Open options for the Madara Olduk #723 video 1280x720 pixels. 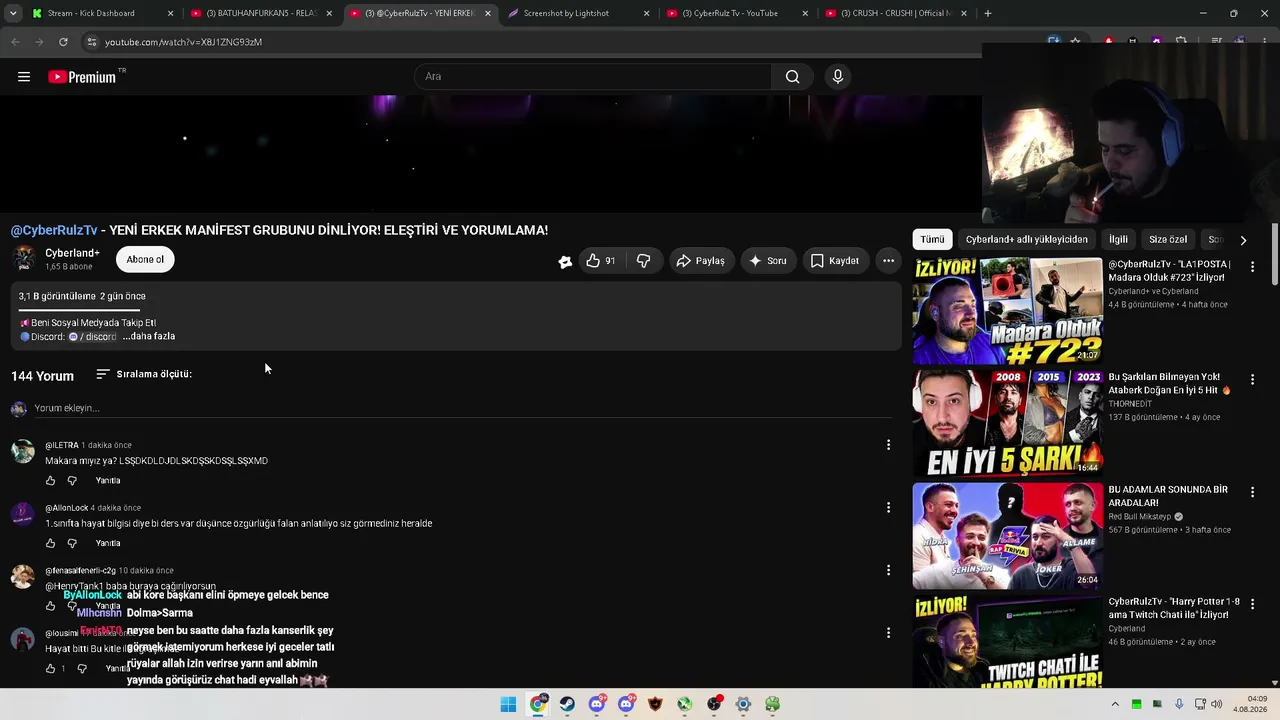[1252, 267]
